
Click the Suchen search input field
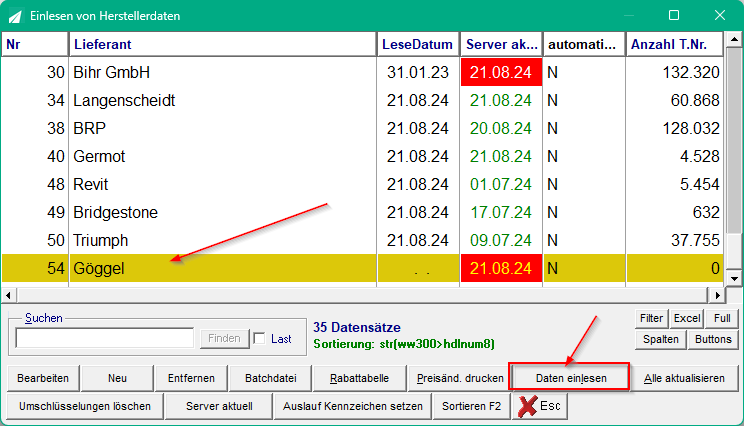click(104, 338)
